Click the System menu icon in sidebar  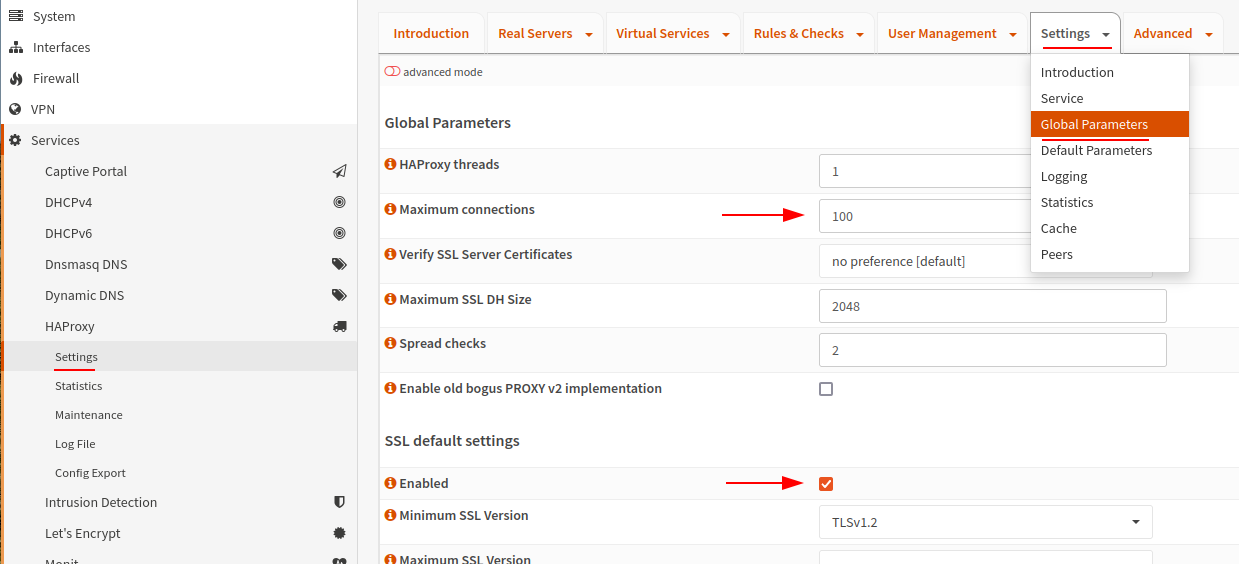(16, 16)
